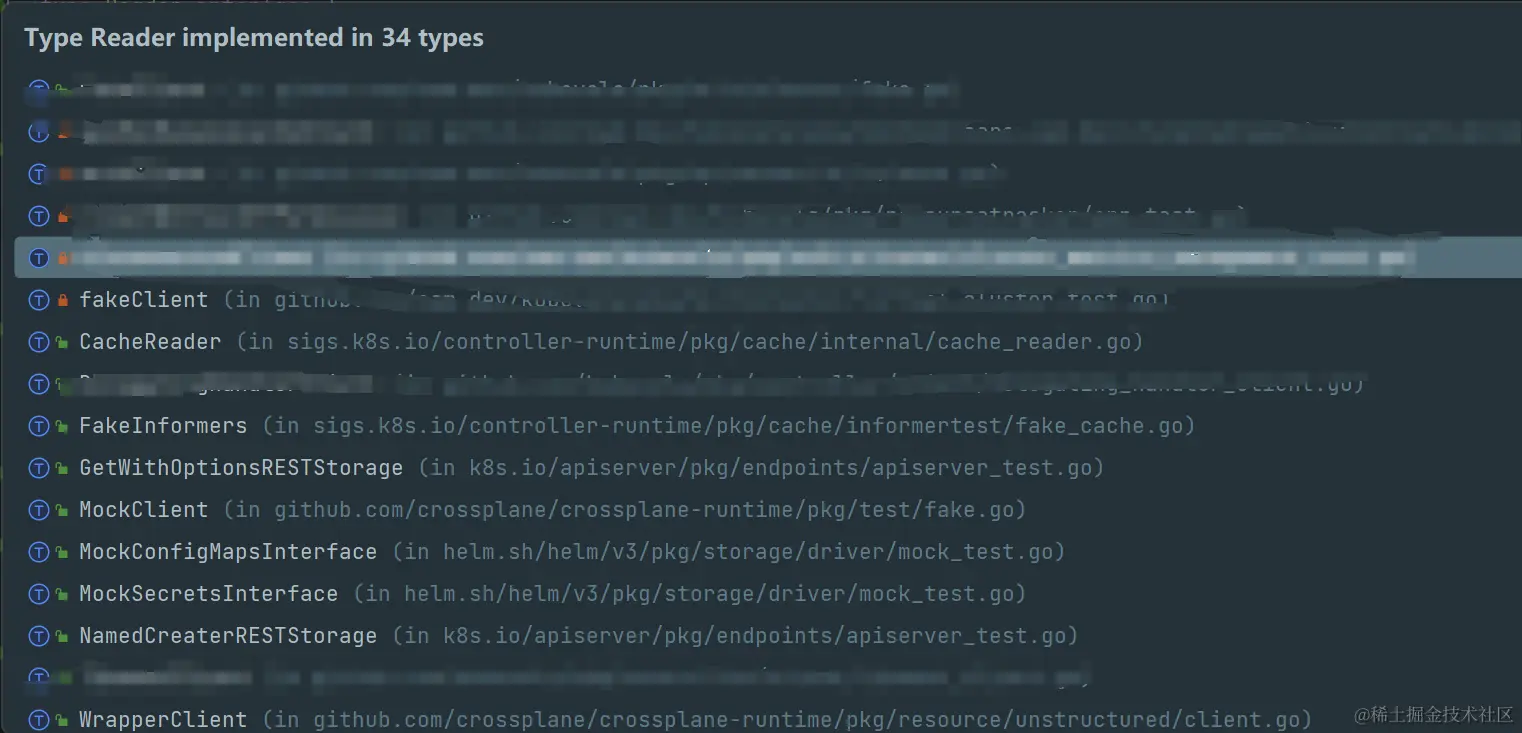
Task: Go to NamedCreaterRESTStorage implementation
Action: (228, 636)
